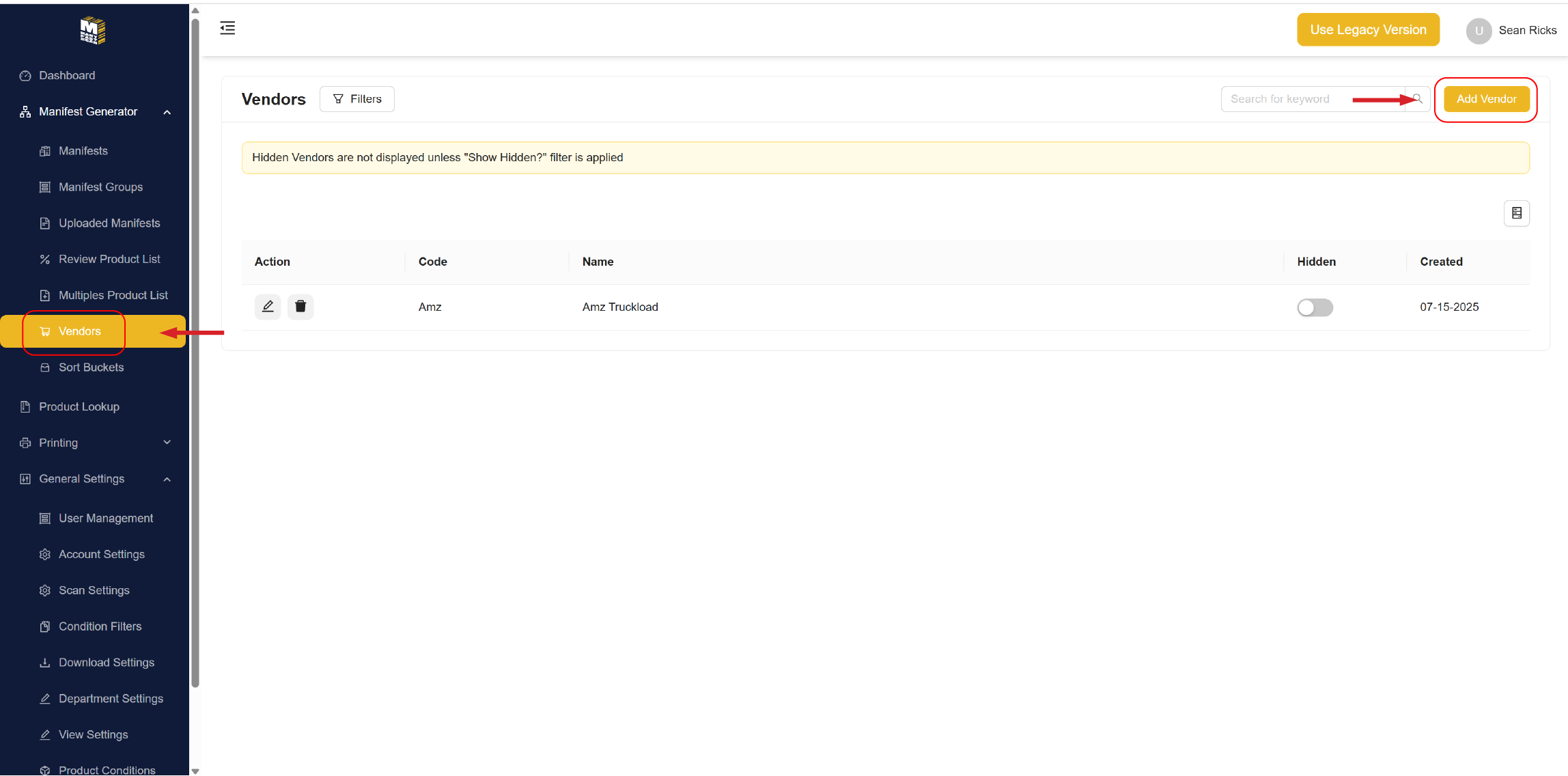Open the Sort Buckets page
1568x776 pixels.
point(91,368)
